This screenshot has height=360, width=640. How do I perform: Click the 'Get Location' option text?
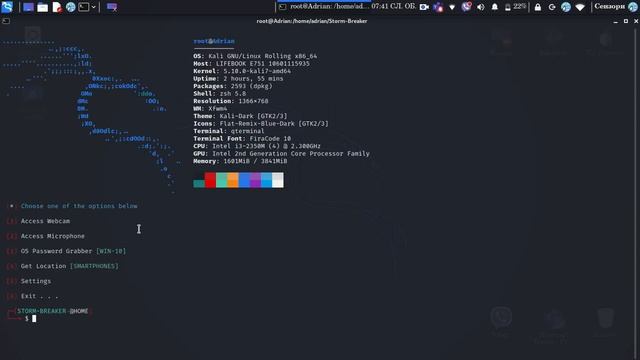click(x=43, y=266)
